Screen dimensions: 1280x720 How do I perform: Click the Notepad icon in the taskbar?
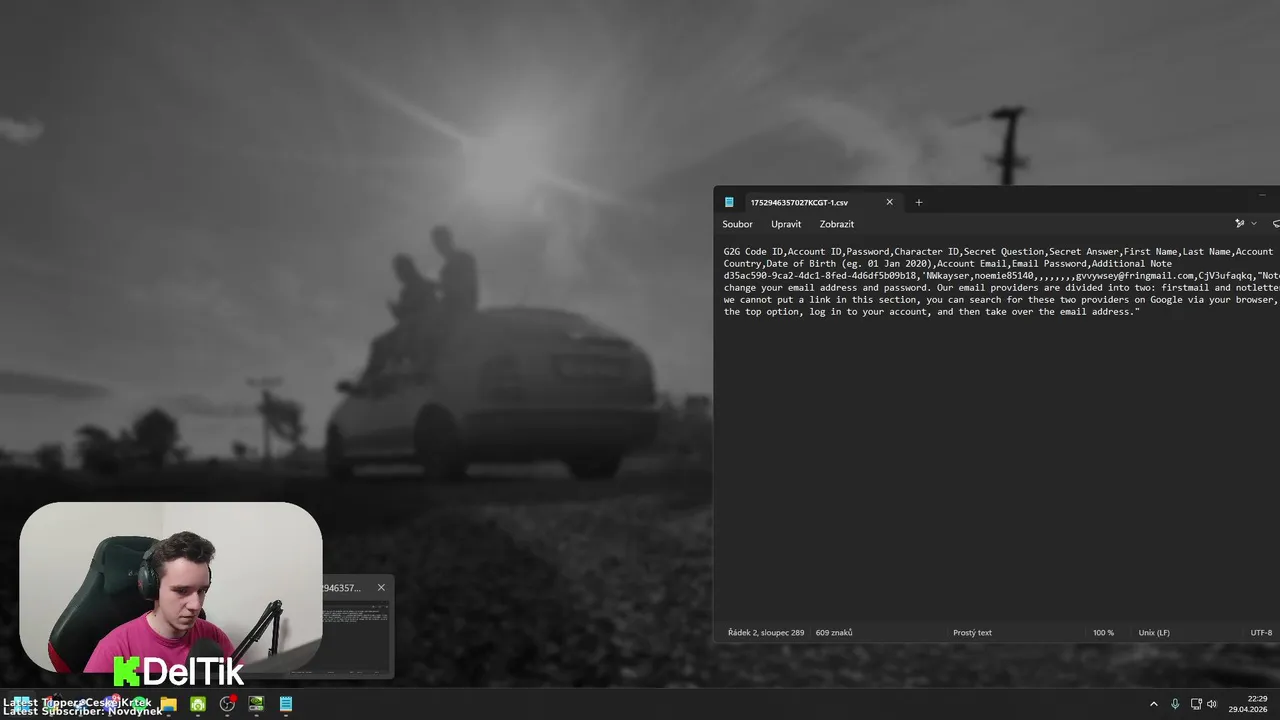(x=285, y=704)
